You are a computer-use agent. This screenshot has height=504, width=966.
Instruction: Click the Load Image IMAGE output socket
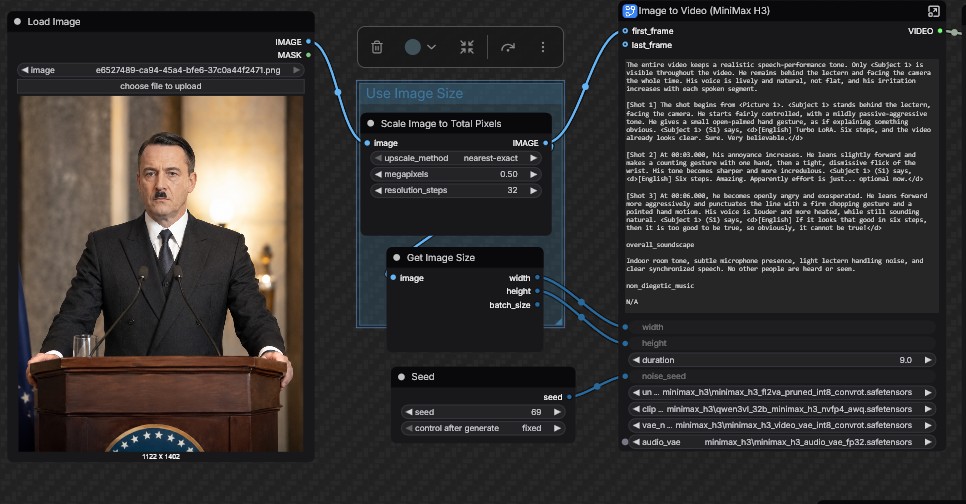pyautogui.click(x=309, y=42)
